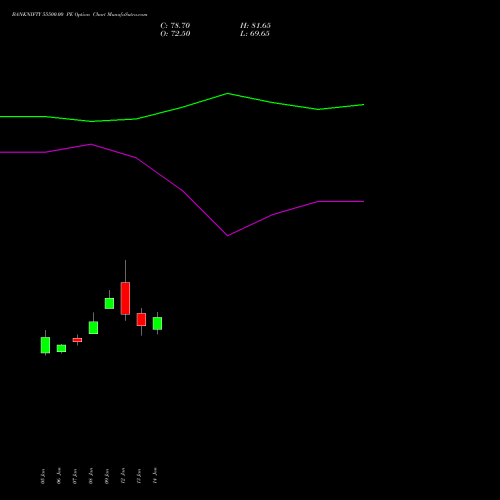
Task: Click the BANKNIFTY 55500 PE chart title
Action: [x=79, y=15]
